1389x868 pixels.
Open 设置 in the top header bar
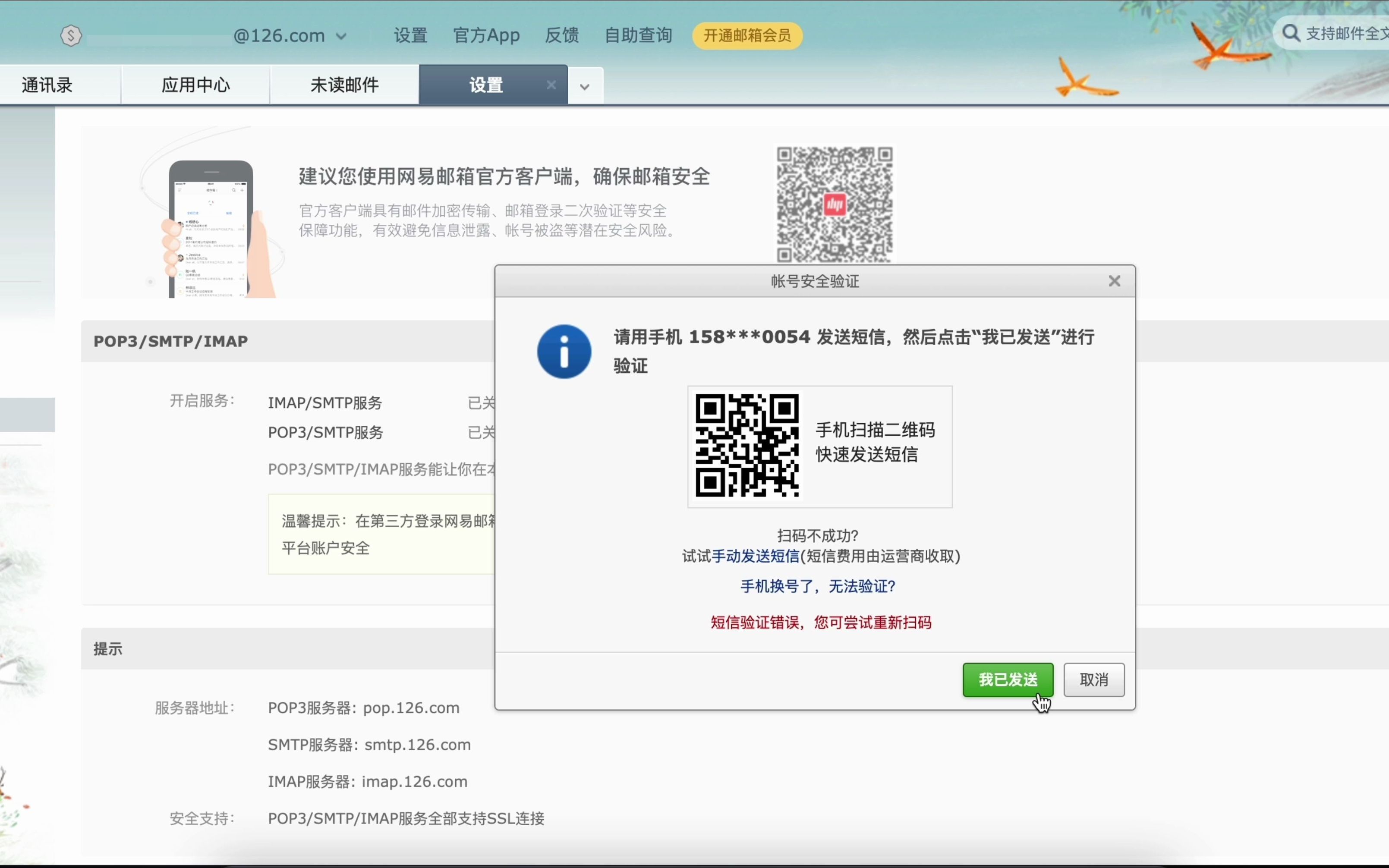[x=410, y=36]
